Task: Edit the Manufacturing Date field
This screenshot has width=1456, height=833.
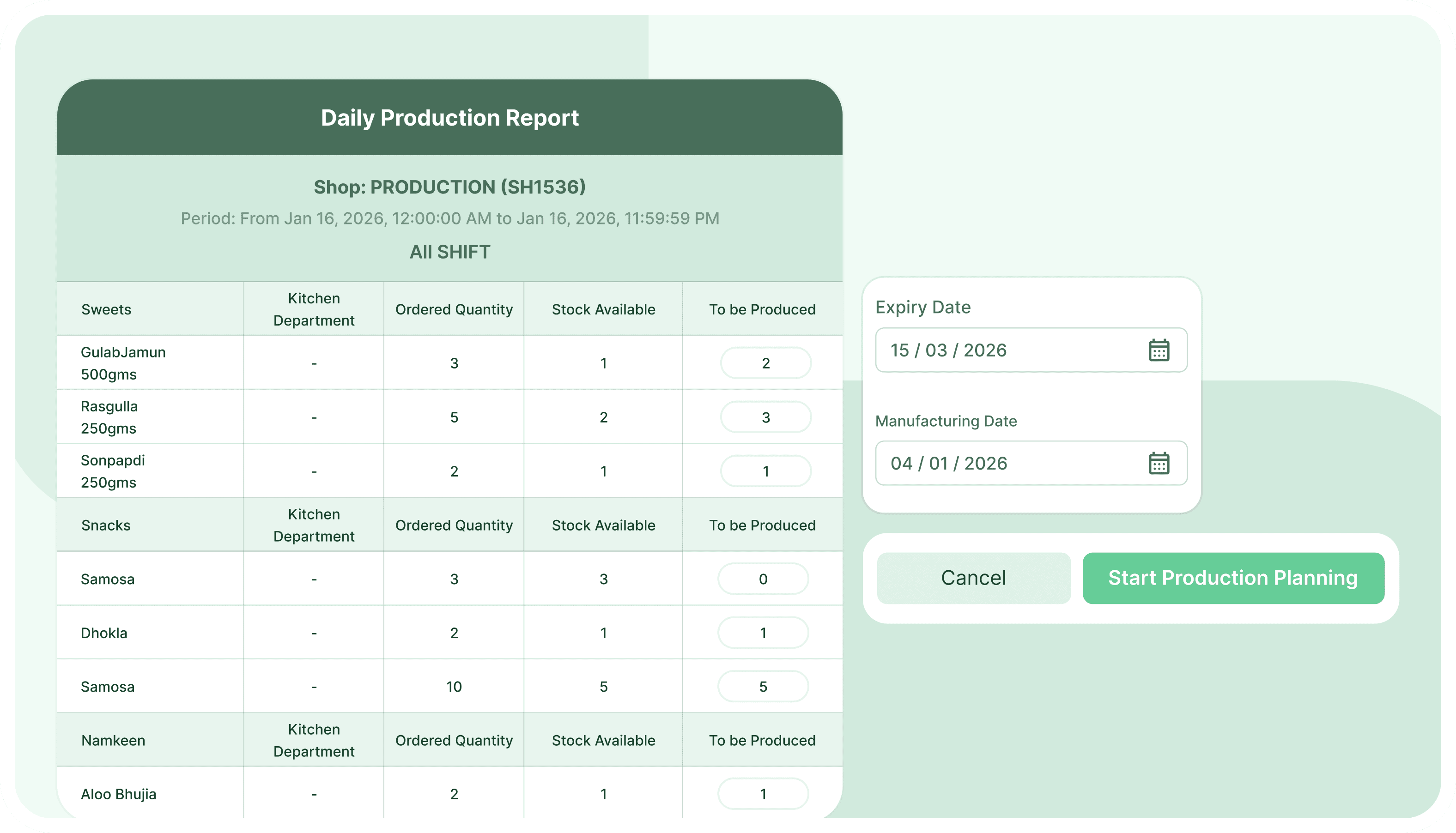Action: click(973, 464)
